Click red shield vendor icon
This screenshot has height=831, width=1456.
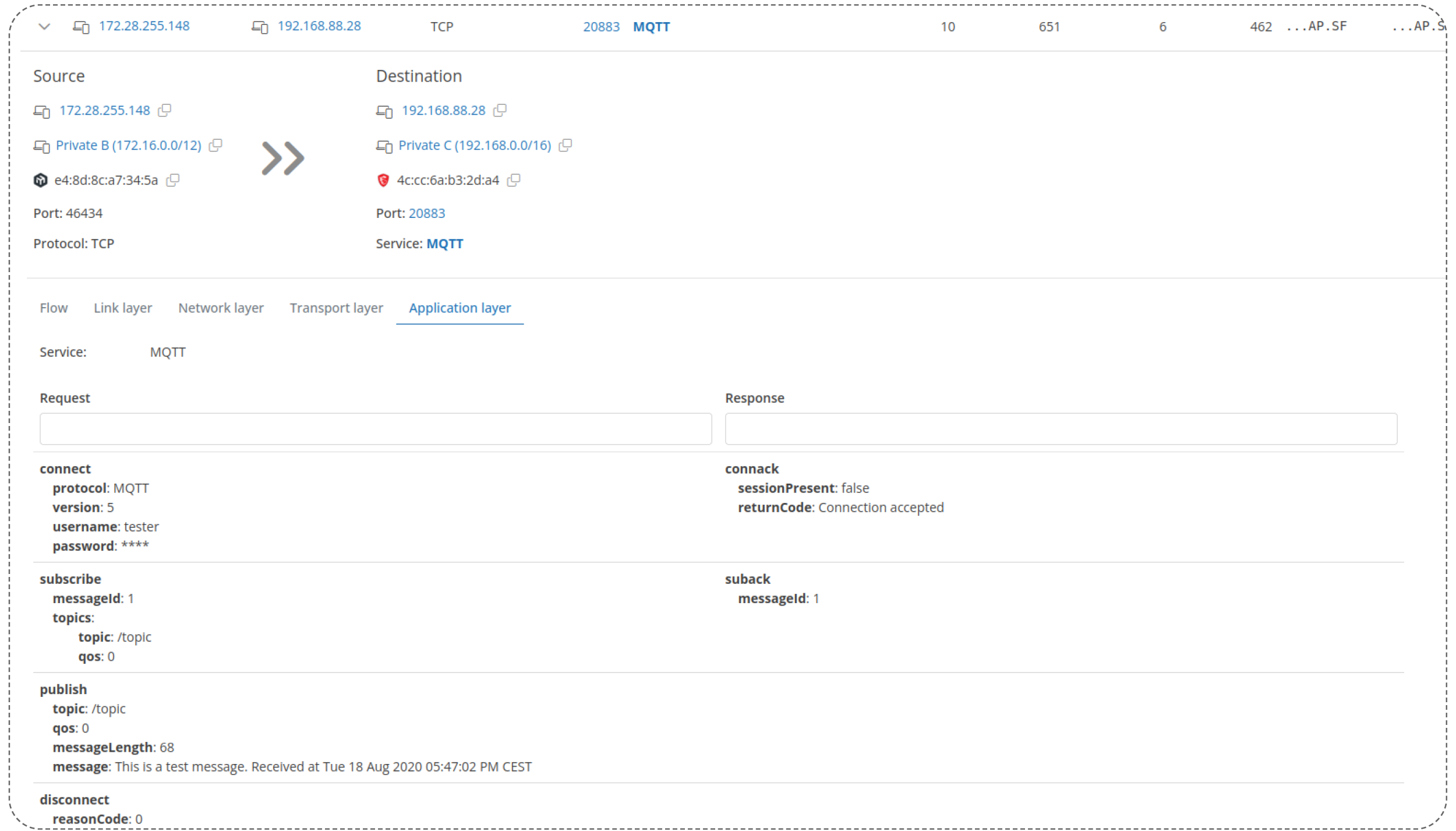(x=383, y=180)
